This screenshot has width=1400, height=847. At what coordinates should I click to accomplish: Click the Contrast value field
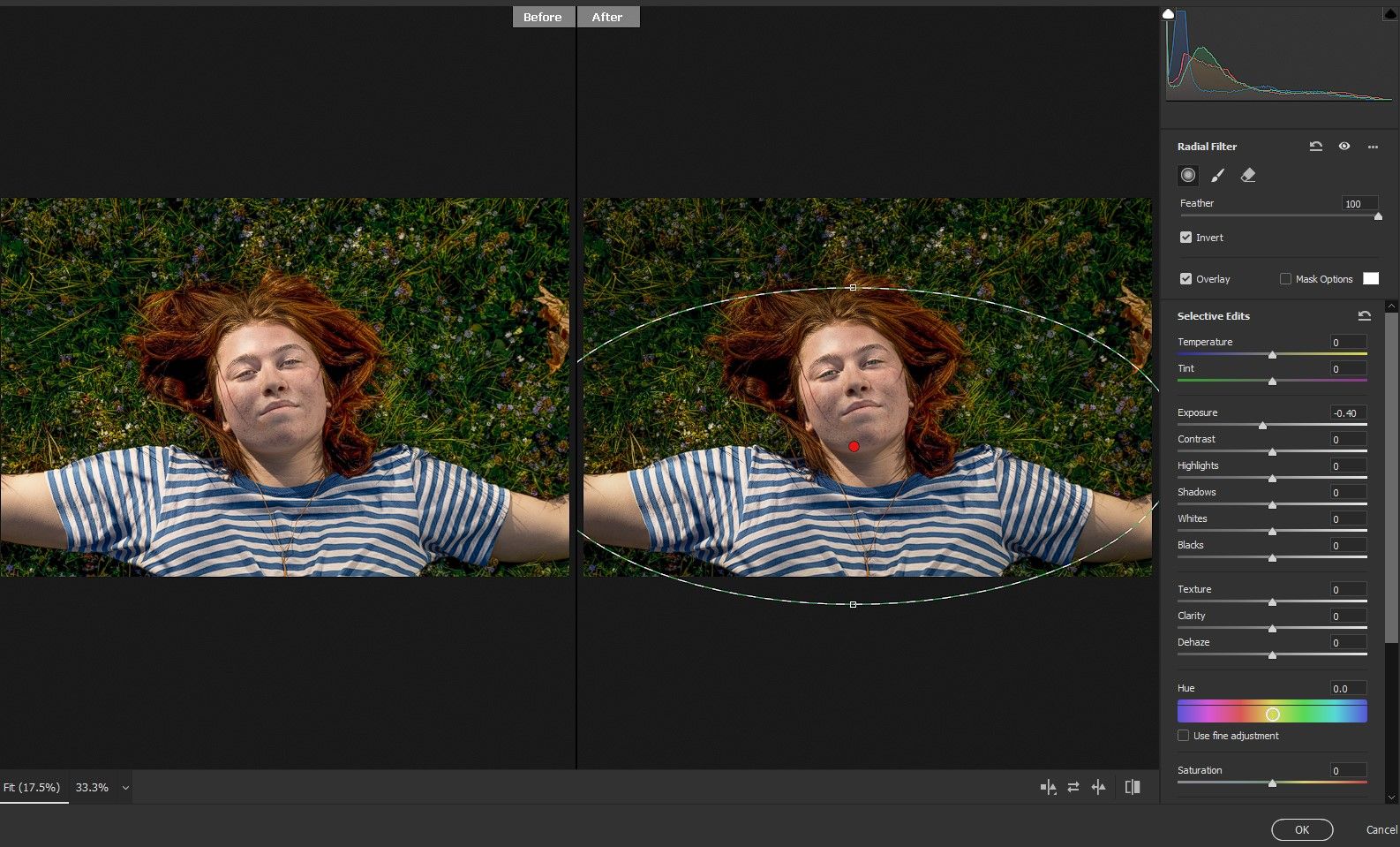[1349, 439]
